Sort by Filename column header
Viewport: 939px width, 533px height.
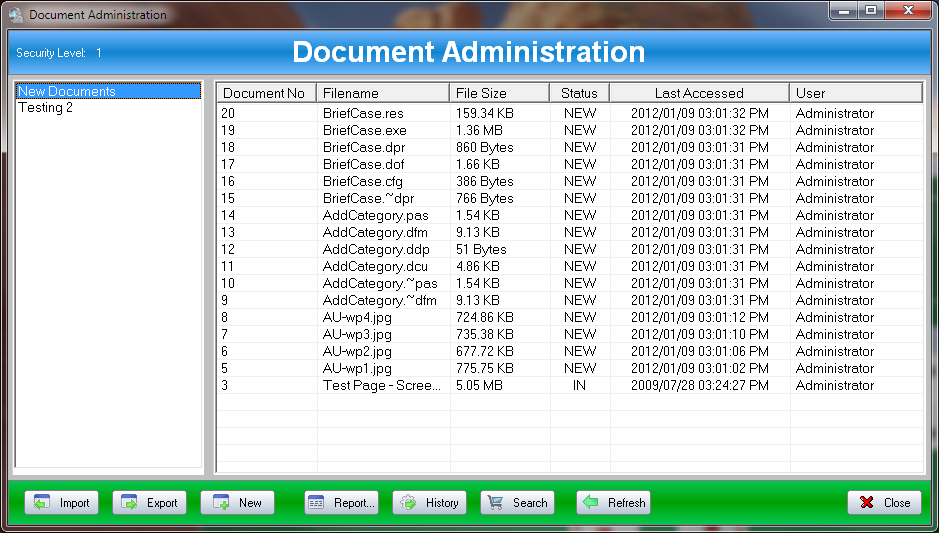click(x=382, y=93)
